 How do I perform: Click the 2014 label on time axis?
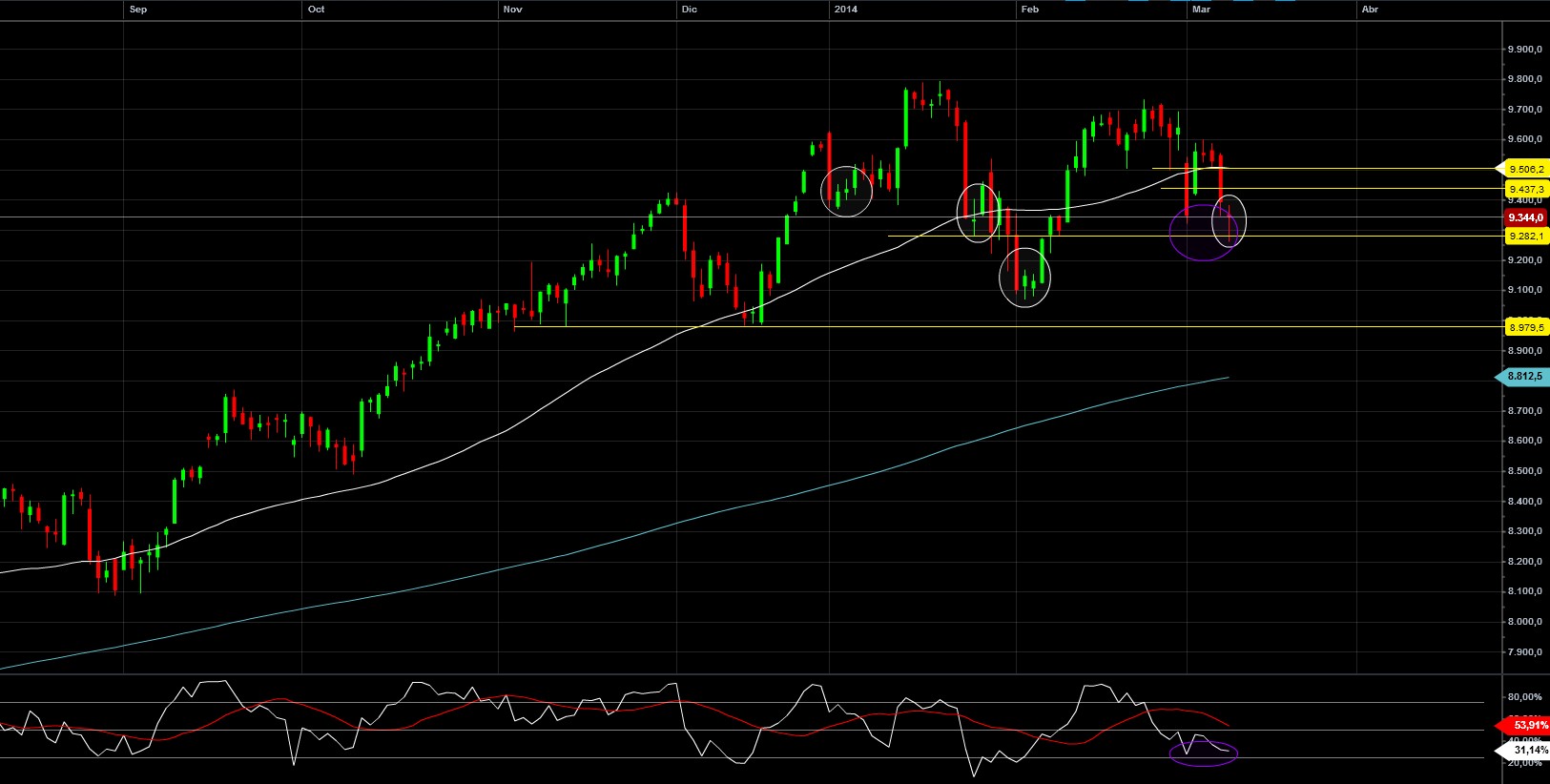pyautogui.click(x=846, y=10)
